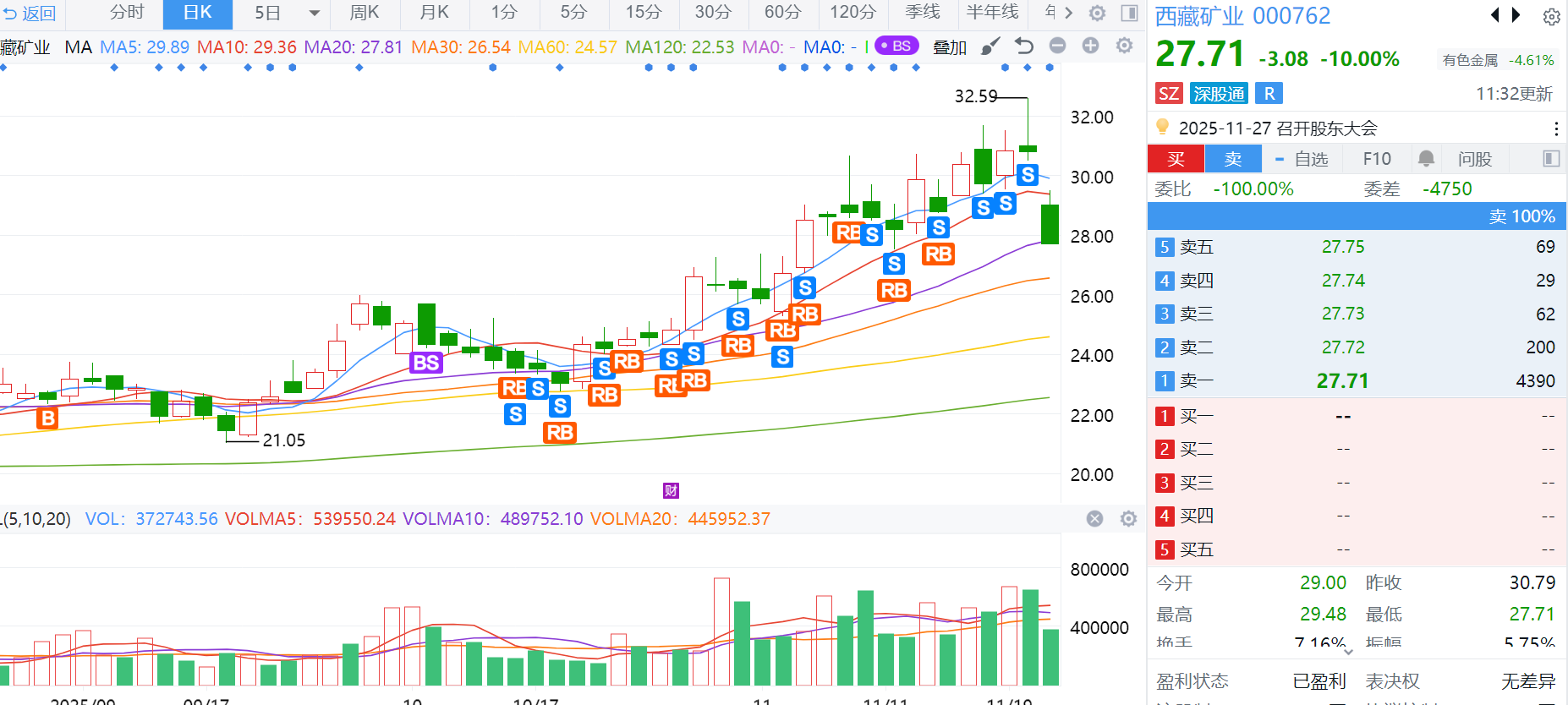Screen dimensions: 1568x705
Task: Select 60分 period tab
Action: (x=782, y=13)
